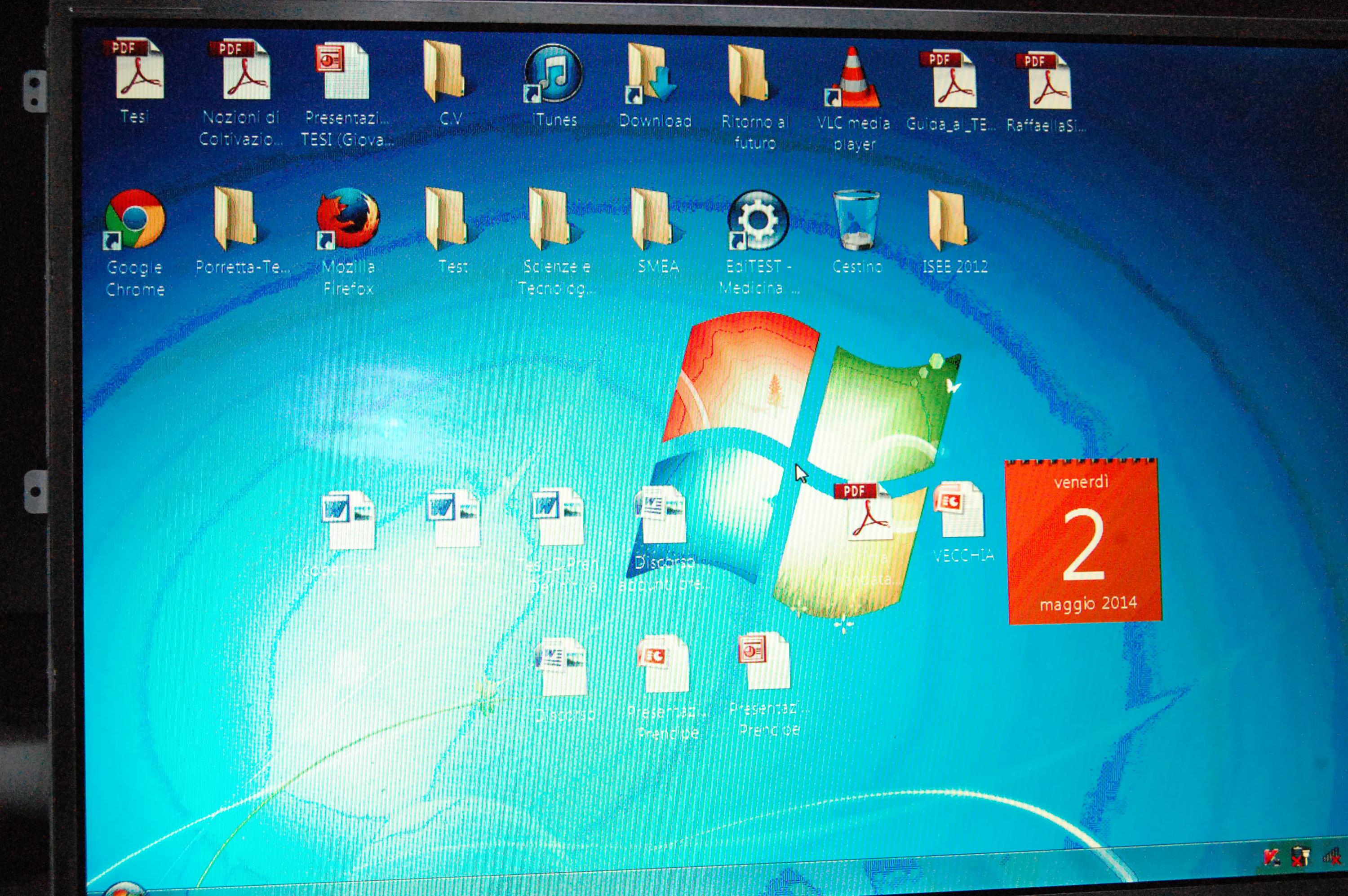Click the Windows Start orb
1348x896 pixels.
click(124, 890)
